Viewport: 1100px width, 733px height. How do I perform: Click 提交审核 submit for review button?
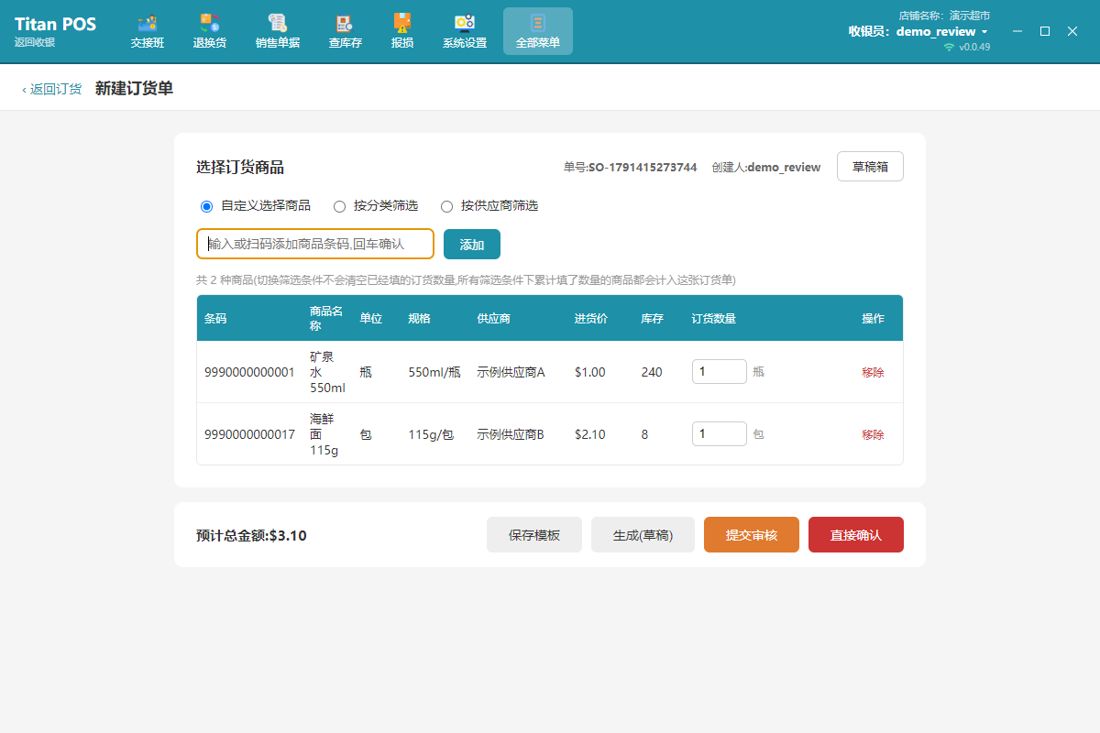click(x=751, y=535)
